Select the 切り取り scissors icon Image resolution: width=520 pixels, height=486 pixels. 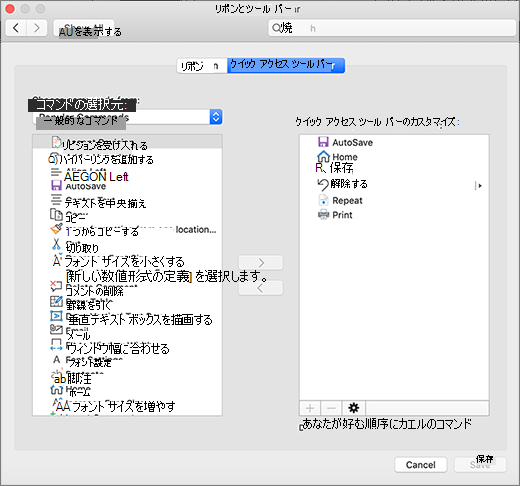[56, 244]
